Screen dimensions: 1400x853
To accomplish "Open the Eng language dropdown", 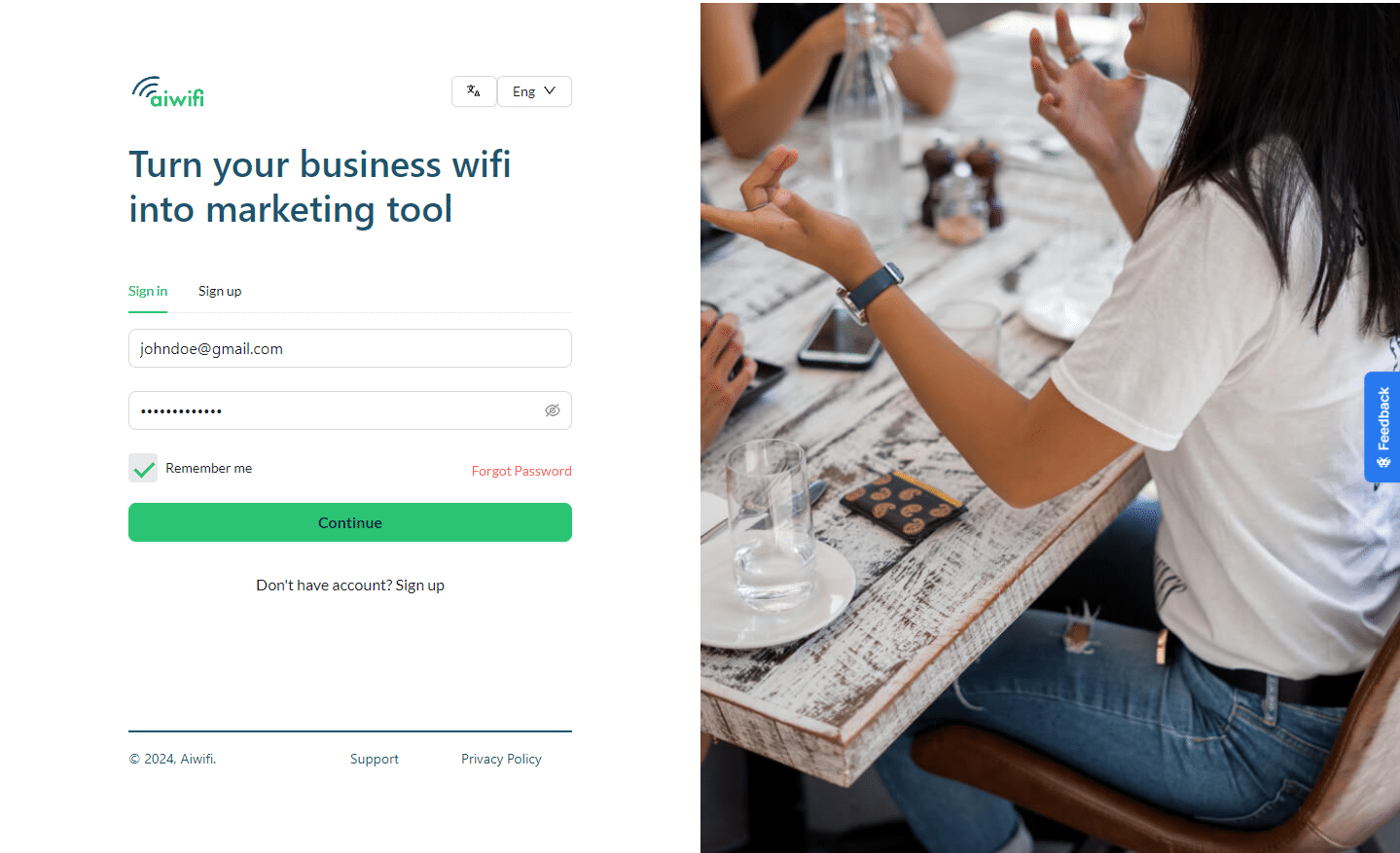I will click(534, 91).
